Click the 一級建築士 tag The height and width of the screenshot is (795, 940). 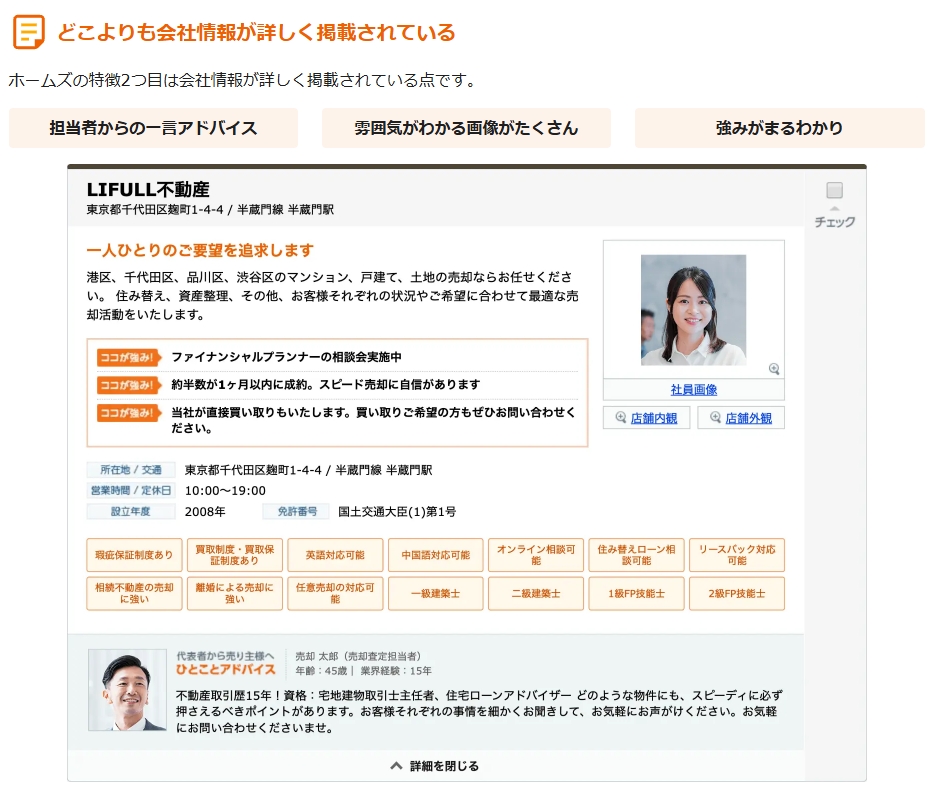click(436, 594)
